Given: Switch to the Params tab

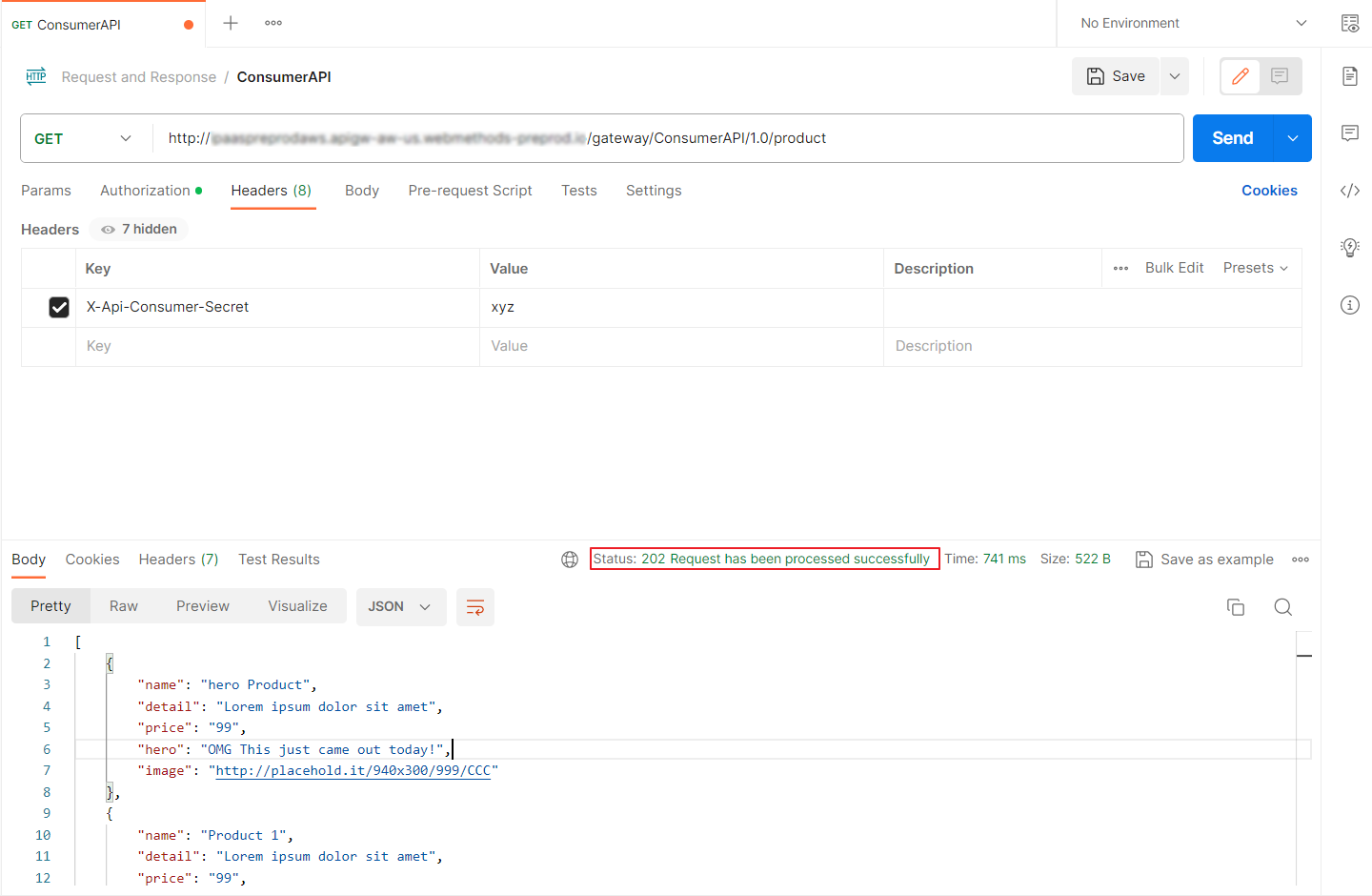Looking at the screenshot, I should click(x=46, y=191).
